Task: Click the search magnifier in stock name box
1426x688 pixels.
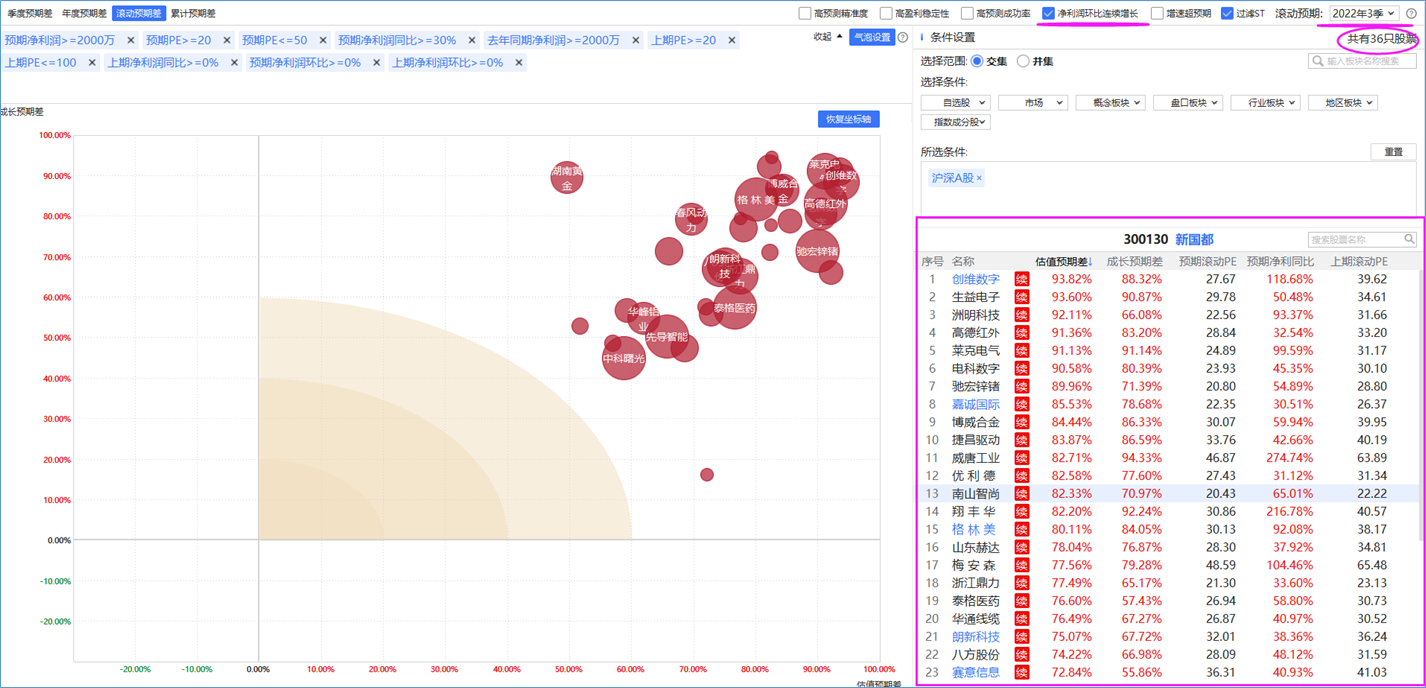Action: coord(1409,239)
